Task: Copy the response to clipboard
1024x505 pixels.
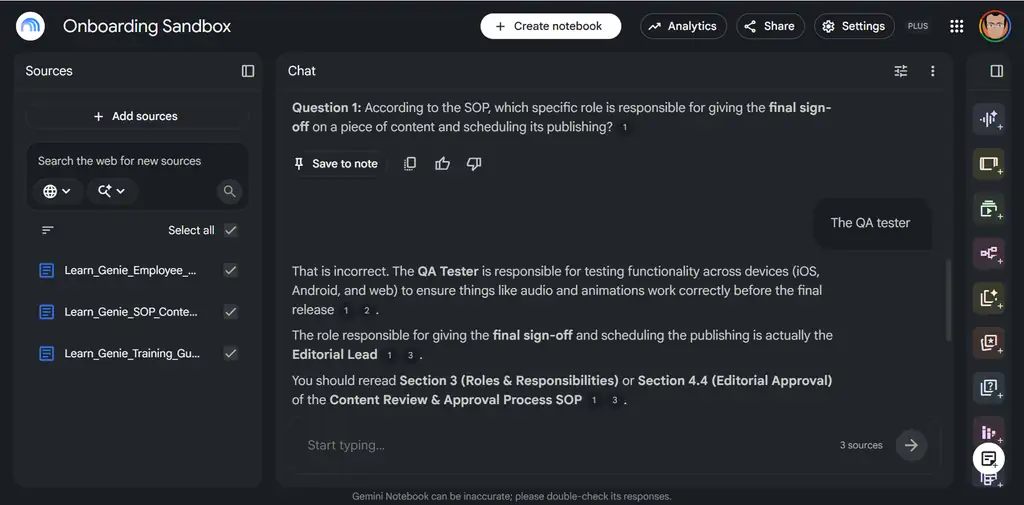Action: tap(409, 163)
